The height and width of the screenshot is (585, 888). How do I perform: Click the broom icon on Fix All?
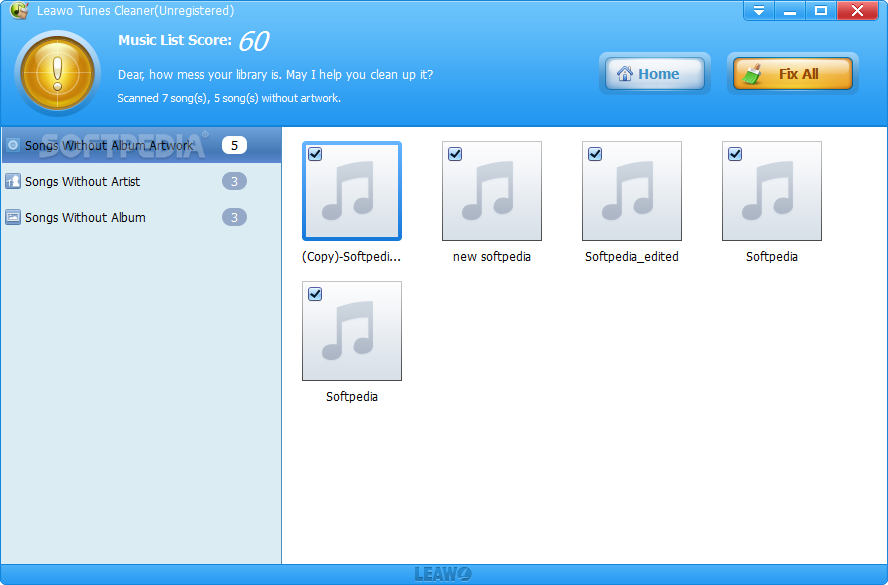point(753,74)
